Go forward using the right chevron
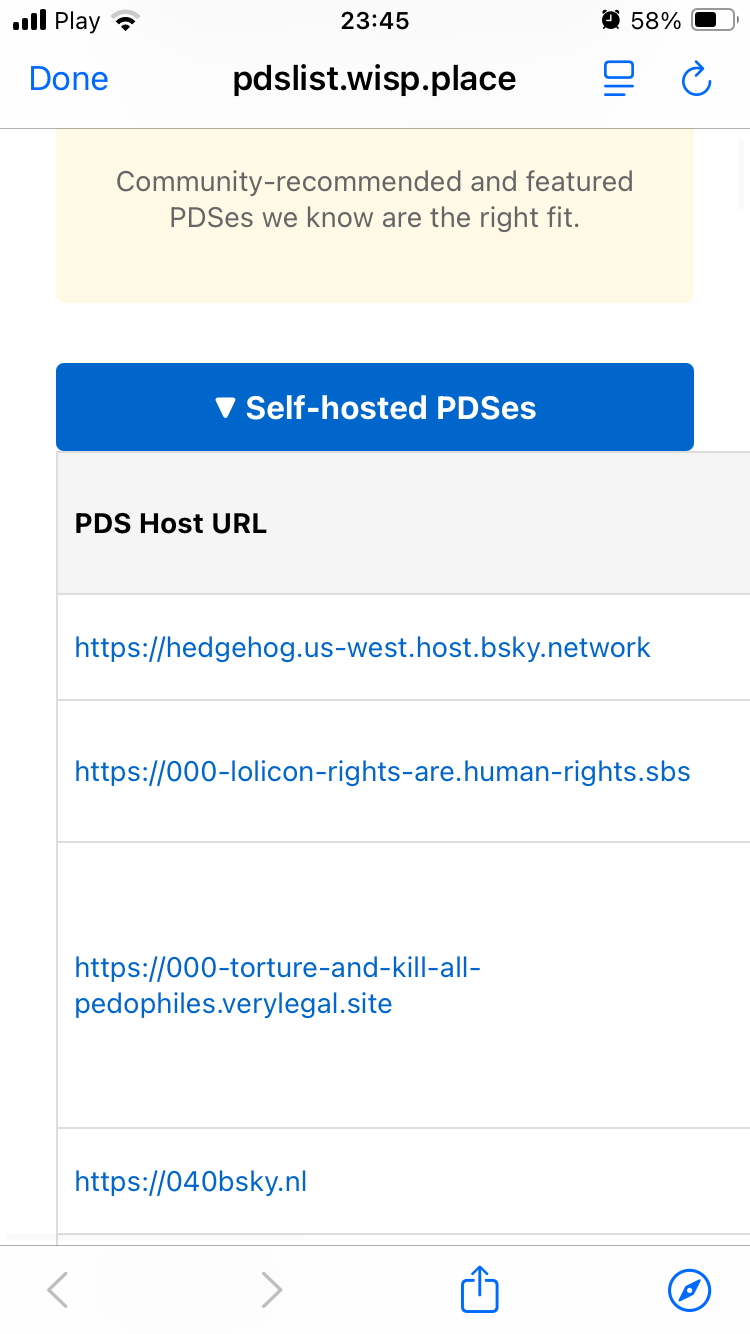Screen dimensions: 750x1334 (271, 1290)
